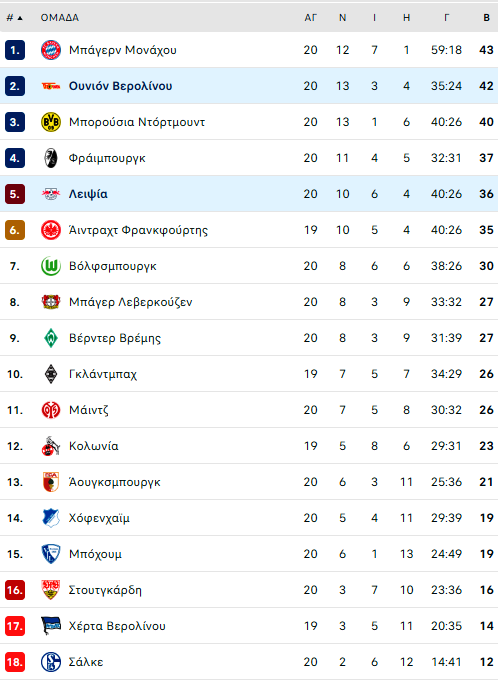Click the Hertha Berlin flag logo

click(x=51, y=626)
